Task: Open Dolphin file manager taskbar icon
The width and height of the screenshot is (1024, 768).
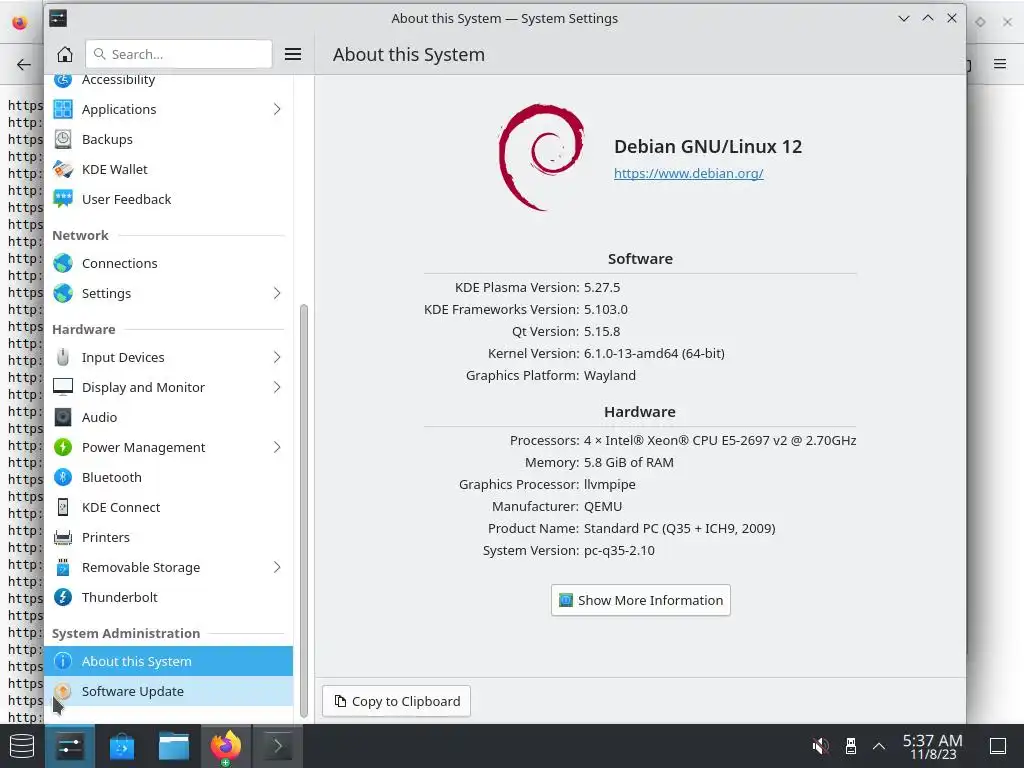Action: (x=174, y=746)
